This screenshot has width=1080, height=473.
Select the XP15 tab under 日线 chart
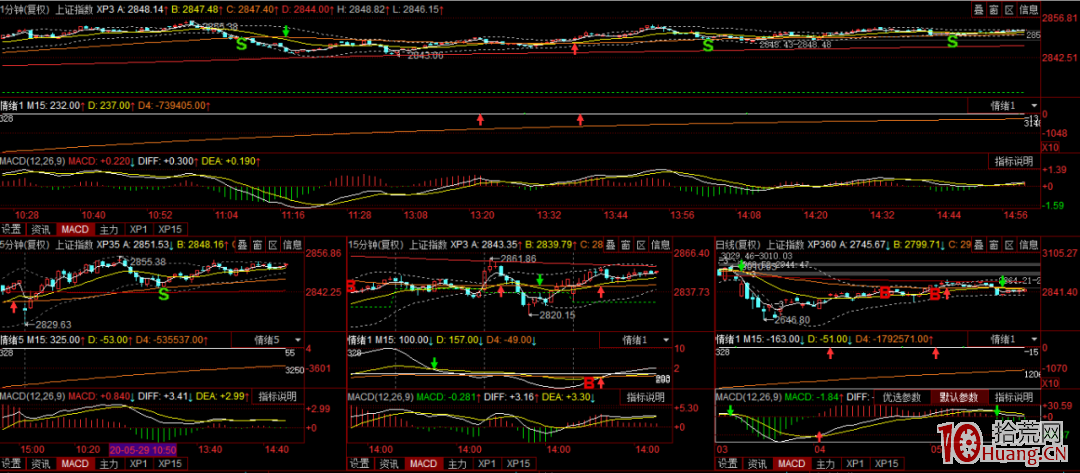(x=887, y=463)
